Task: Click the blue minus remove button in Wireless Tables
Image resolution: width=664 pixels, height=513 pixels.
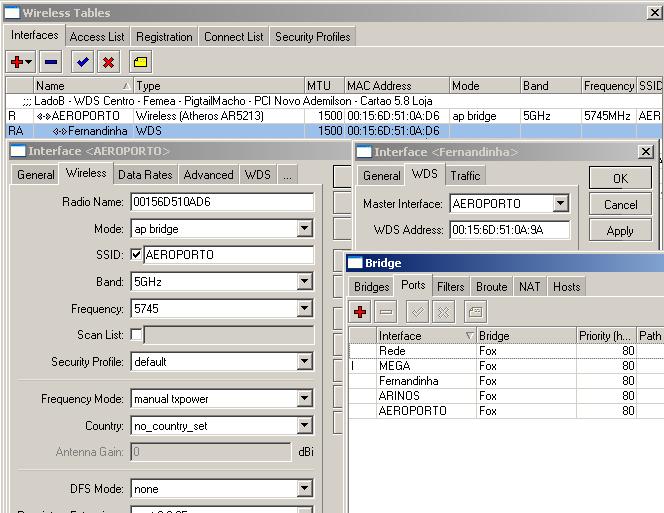Action: pos(51,62)
